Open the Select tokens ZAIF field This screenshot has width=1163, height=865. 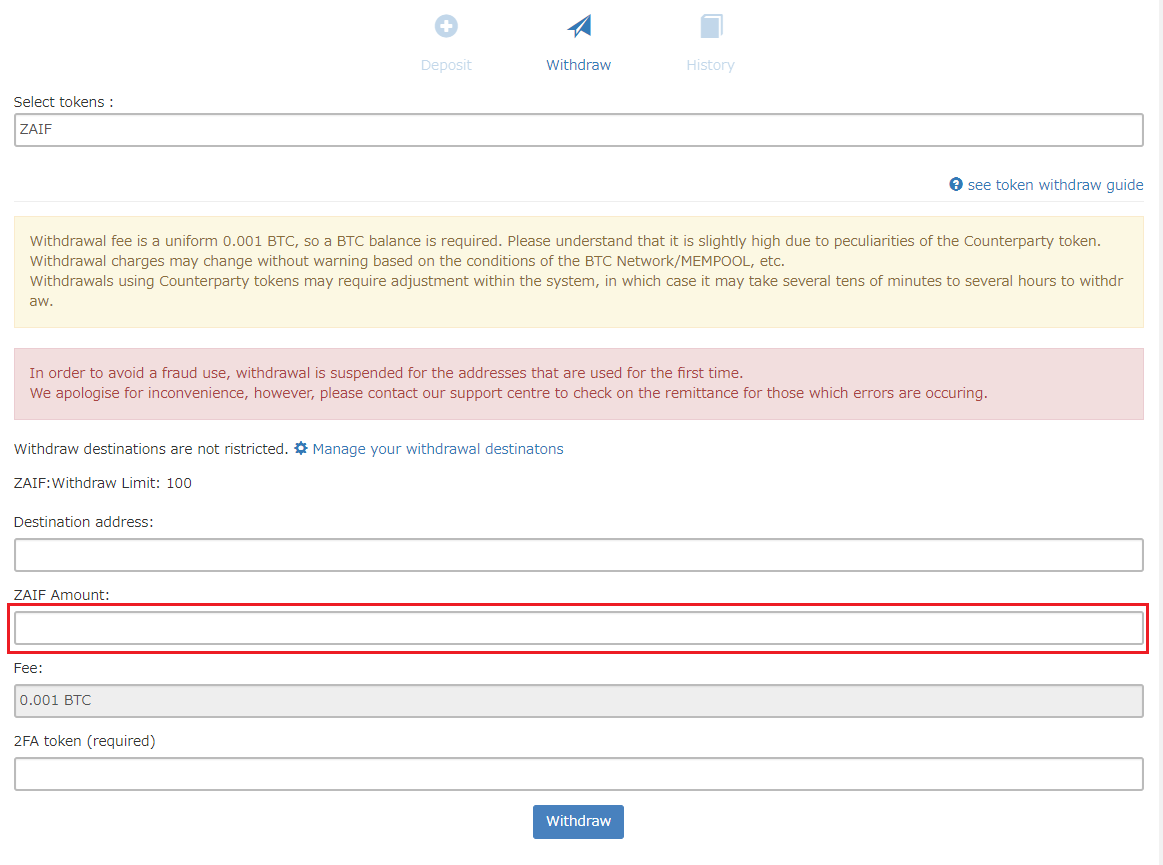coord(579,130)
